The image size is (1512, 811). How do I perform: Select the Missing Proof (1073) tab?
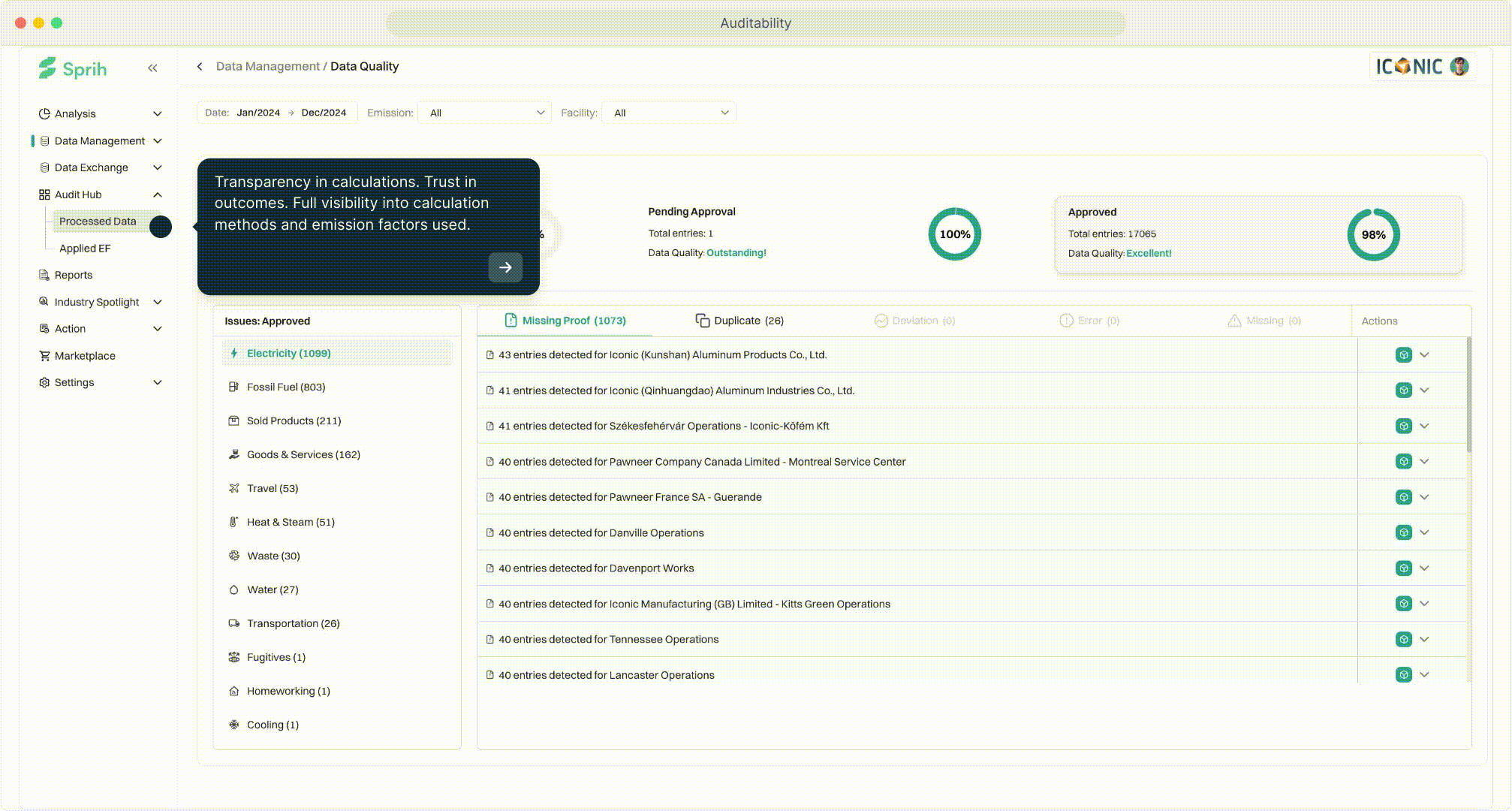[565, 321]
